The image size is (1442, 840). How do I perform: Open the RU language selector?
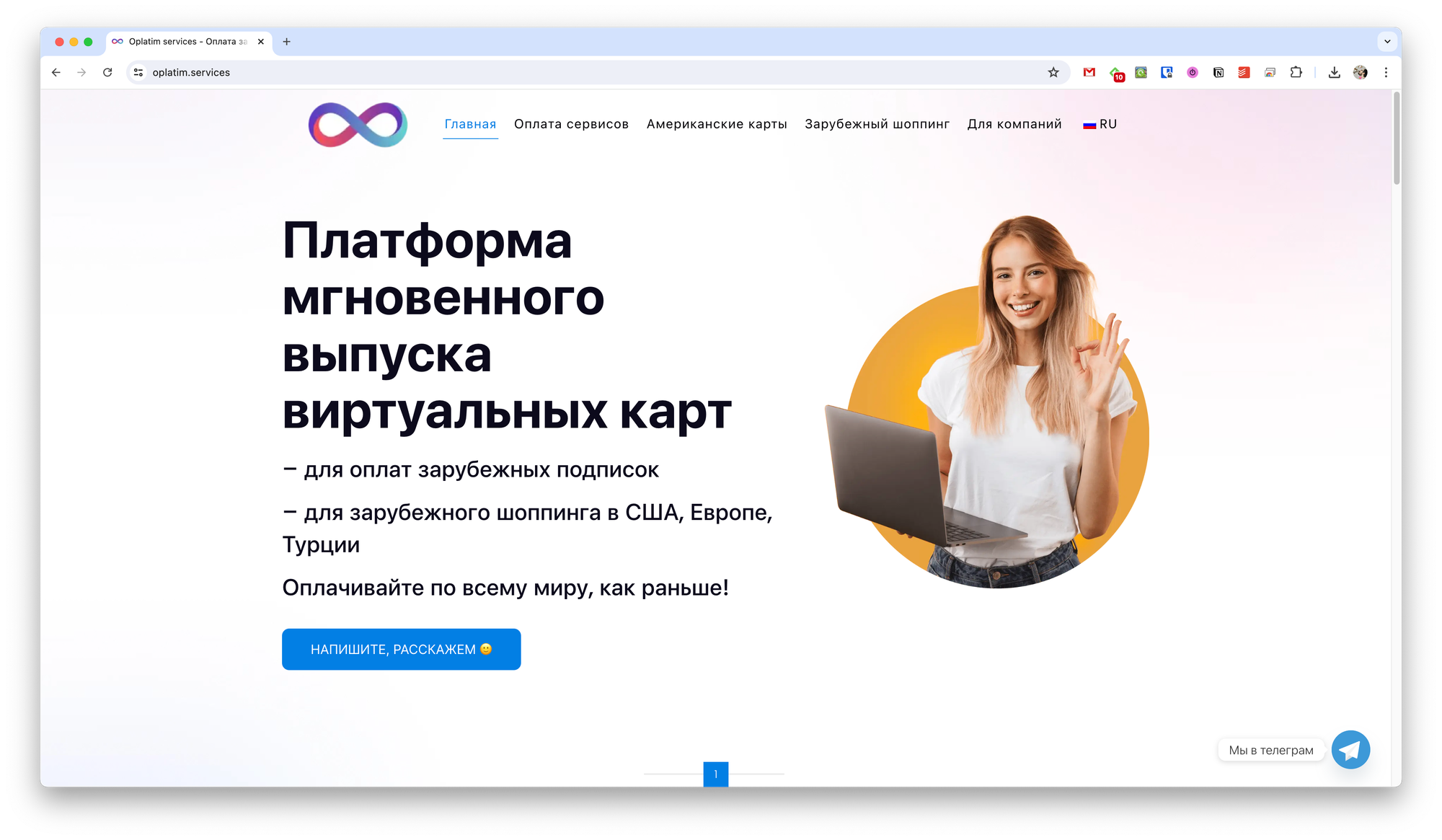pyautogui.click(x=1100, y=124)
